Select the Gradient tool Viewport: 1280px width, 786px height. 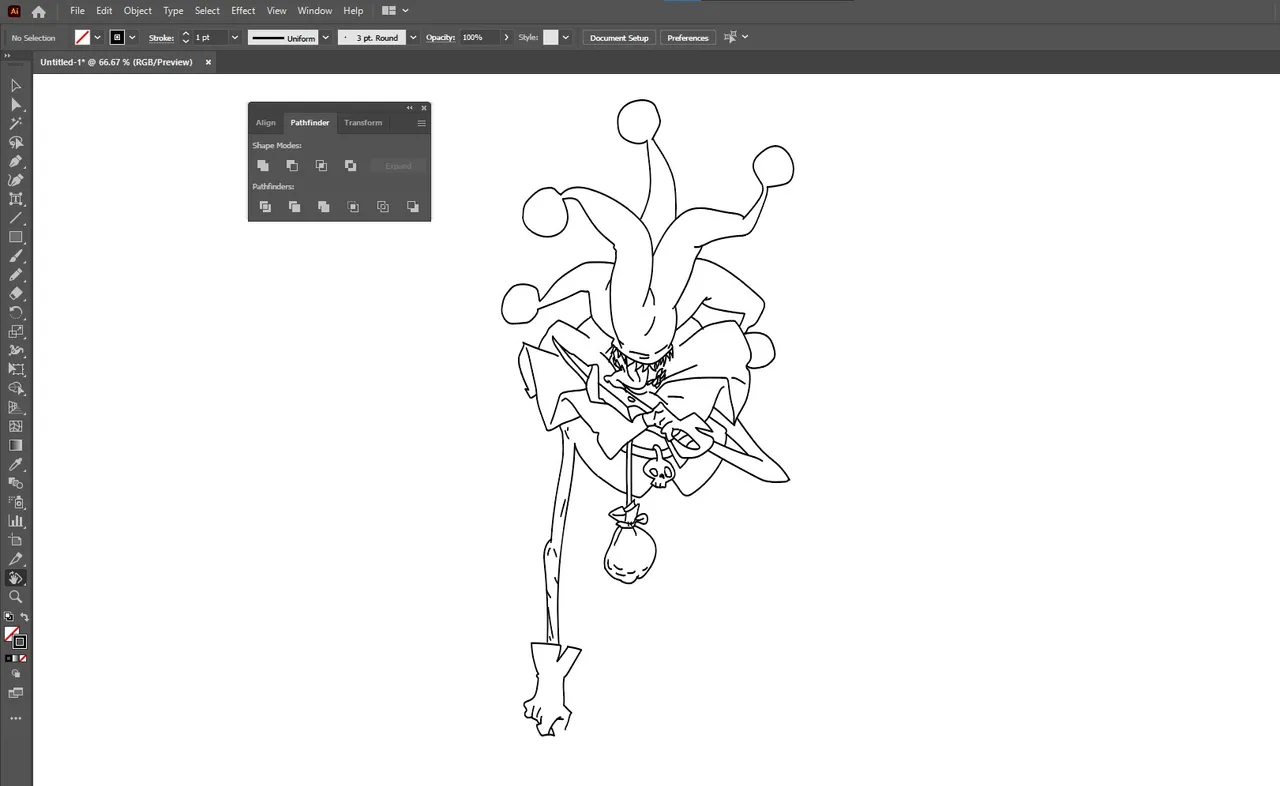pos(15,445)
